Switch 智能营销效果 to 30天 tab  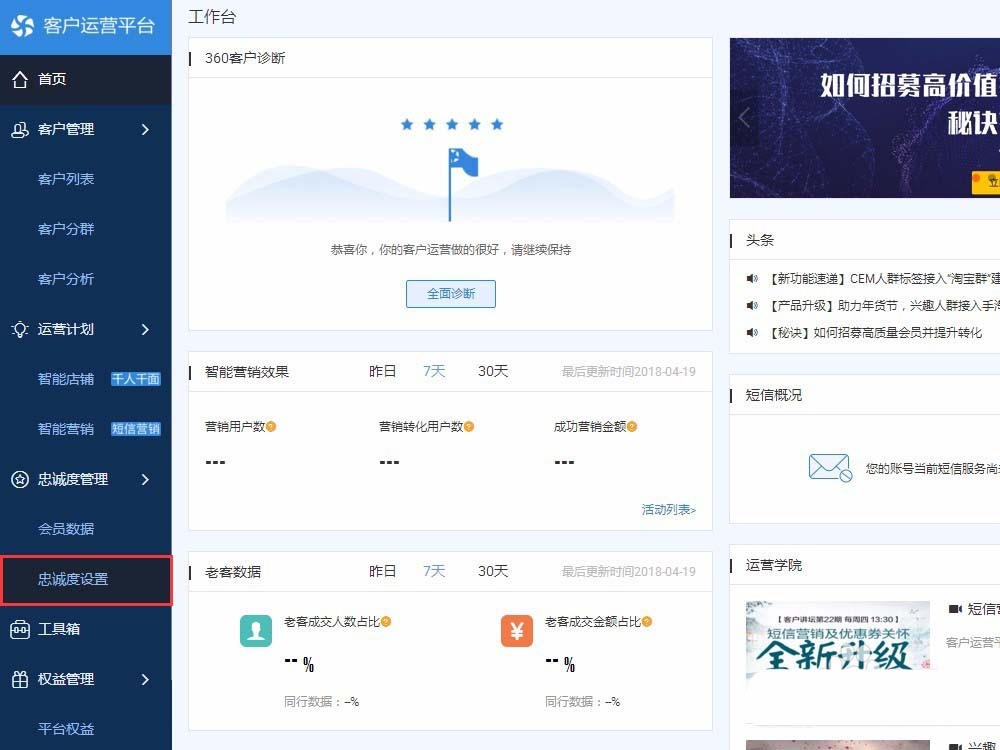(493, 371)
